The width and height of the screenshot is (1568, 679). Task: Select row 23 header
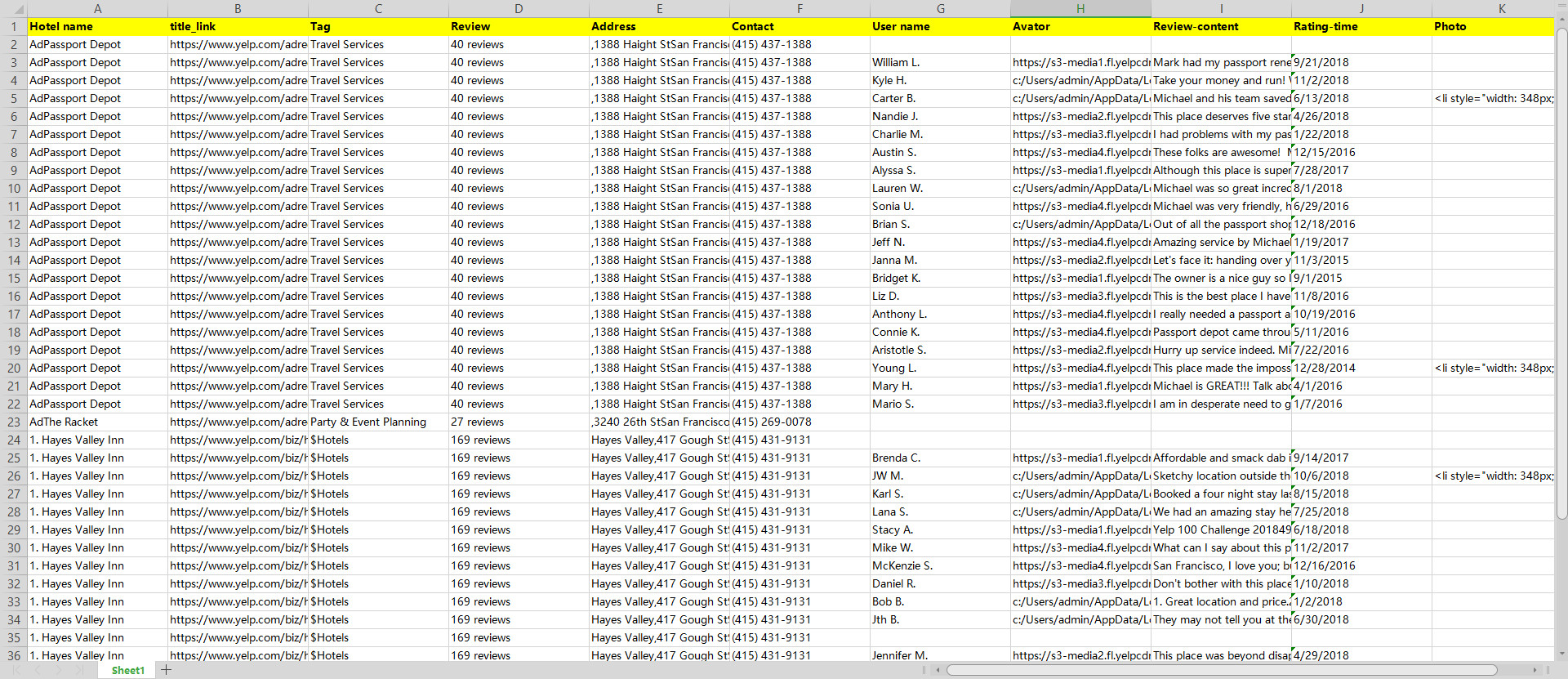coord(13,422)
